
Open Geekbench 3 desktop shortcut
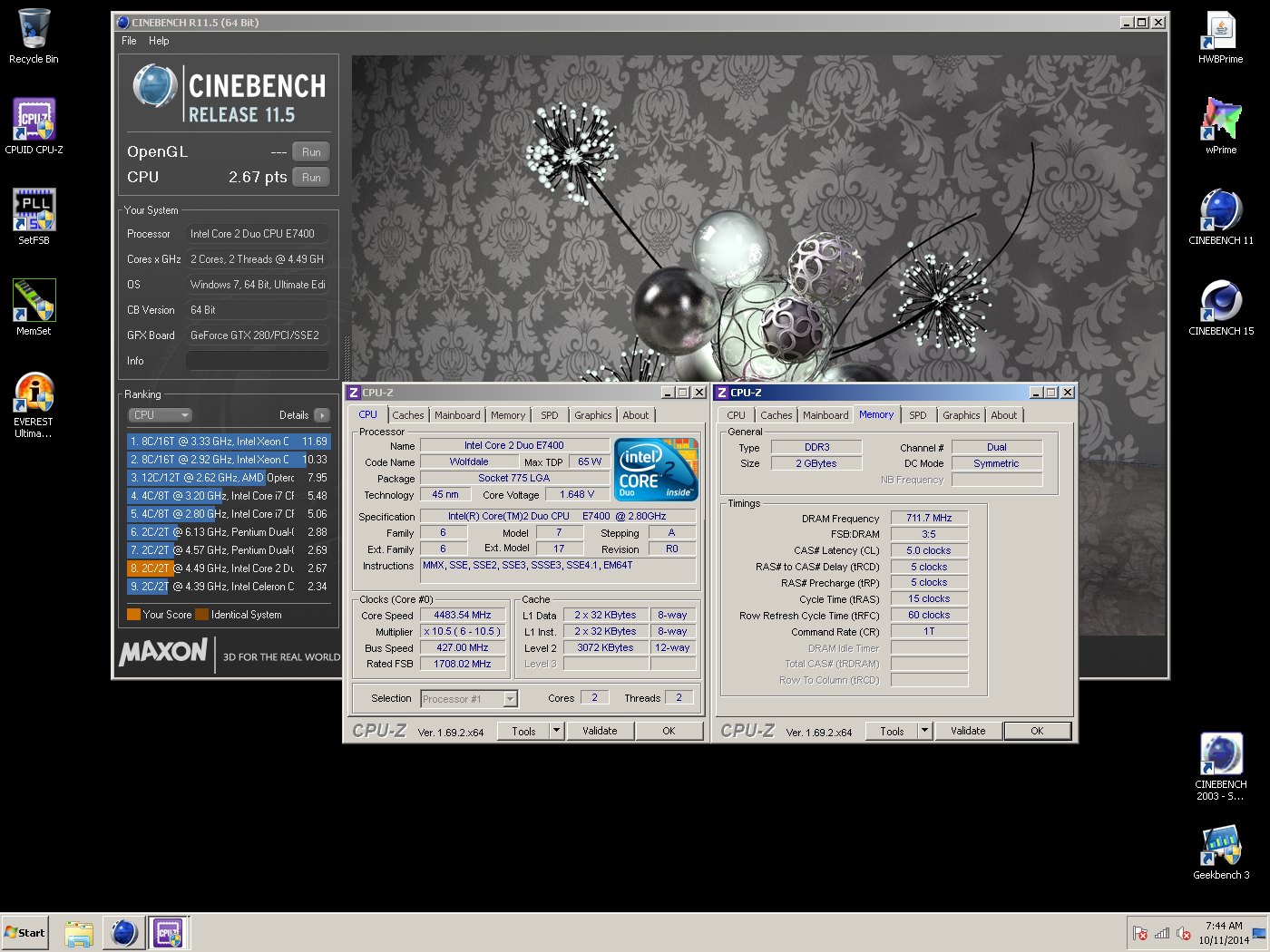point(1221,852)
